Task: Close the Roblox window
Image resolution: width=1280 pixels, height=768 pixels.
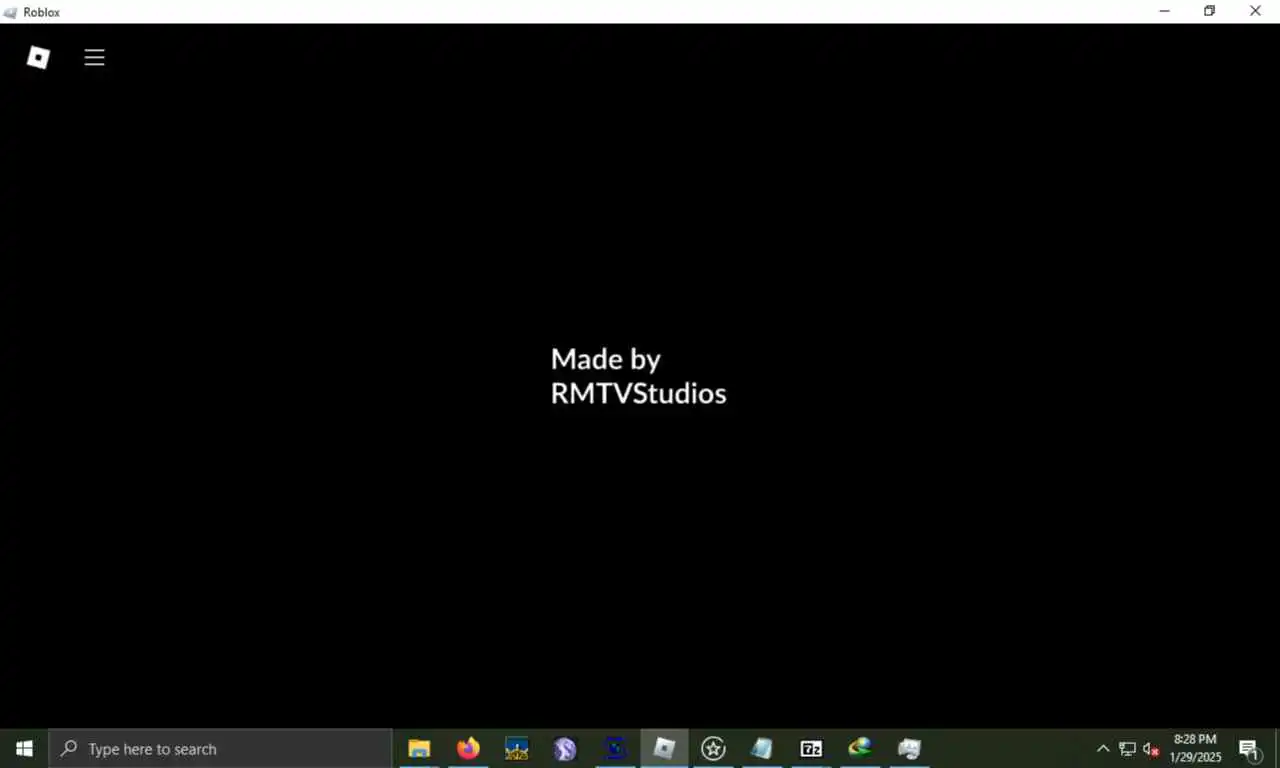Action: [1255, 11]
